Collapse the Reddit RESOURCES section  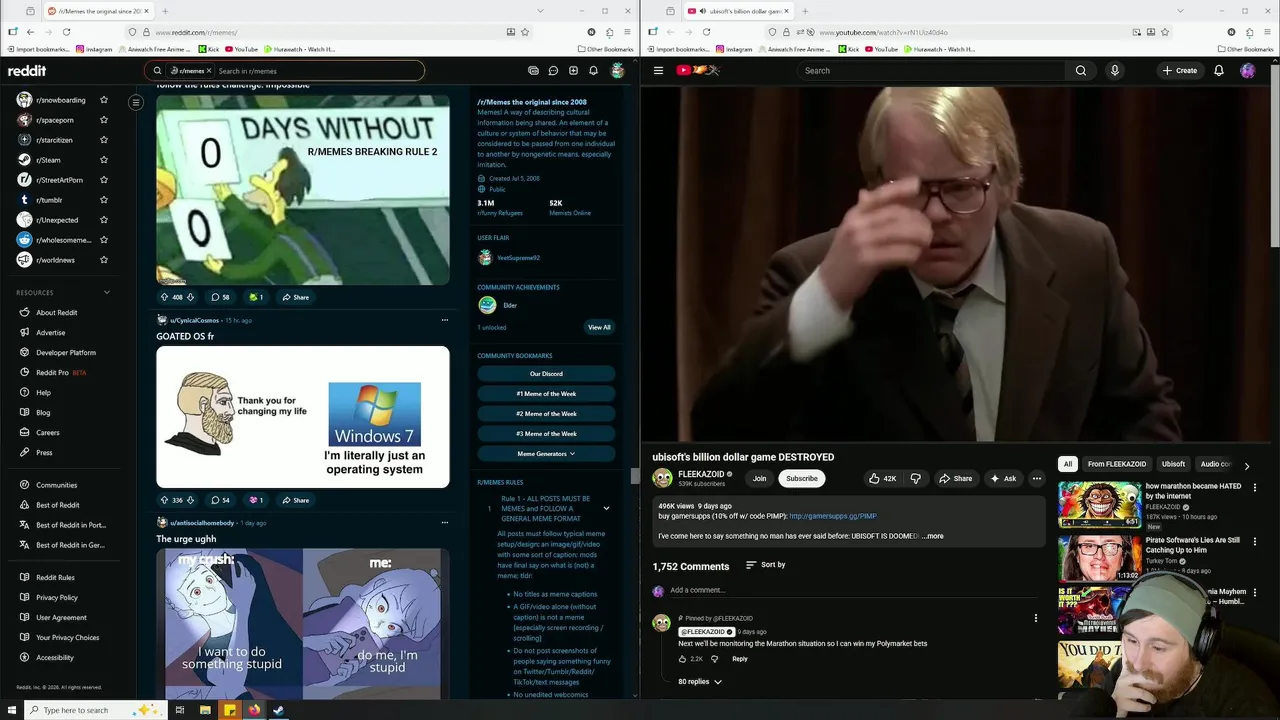tap(107, 292)
